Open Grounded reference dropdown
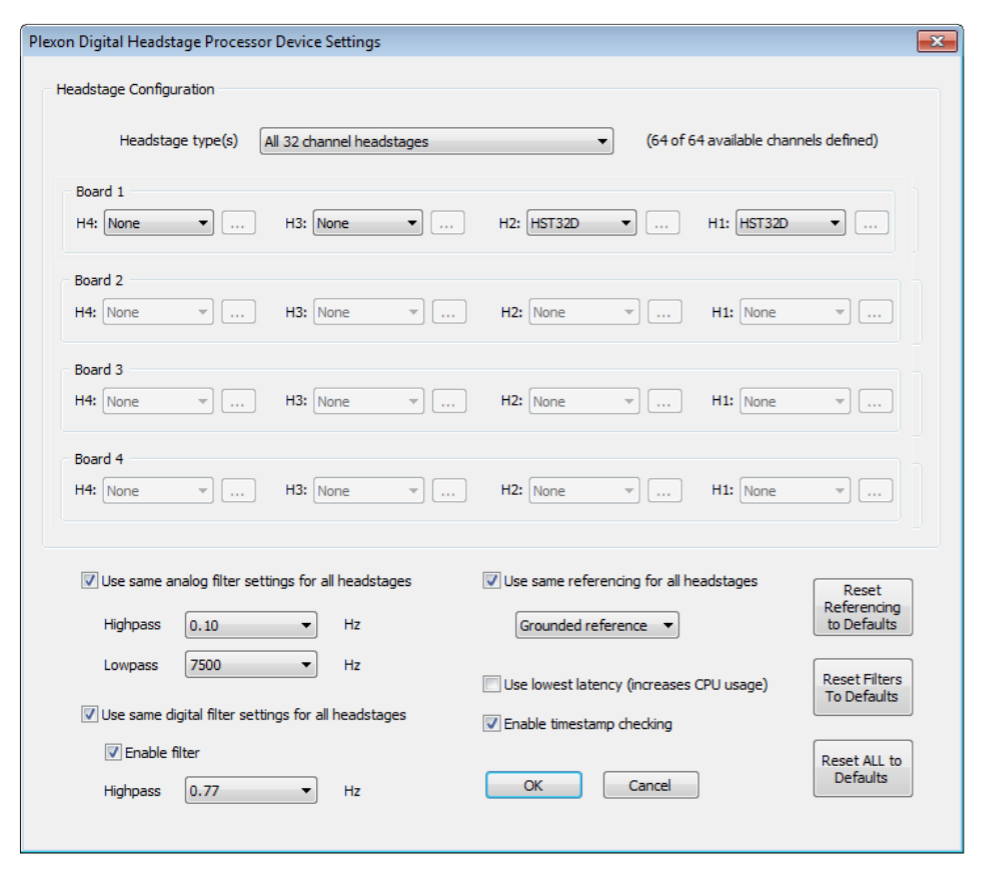The height and width of the screenshot is (880, 981). pyautogui.click(x=597, y=625)
